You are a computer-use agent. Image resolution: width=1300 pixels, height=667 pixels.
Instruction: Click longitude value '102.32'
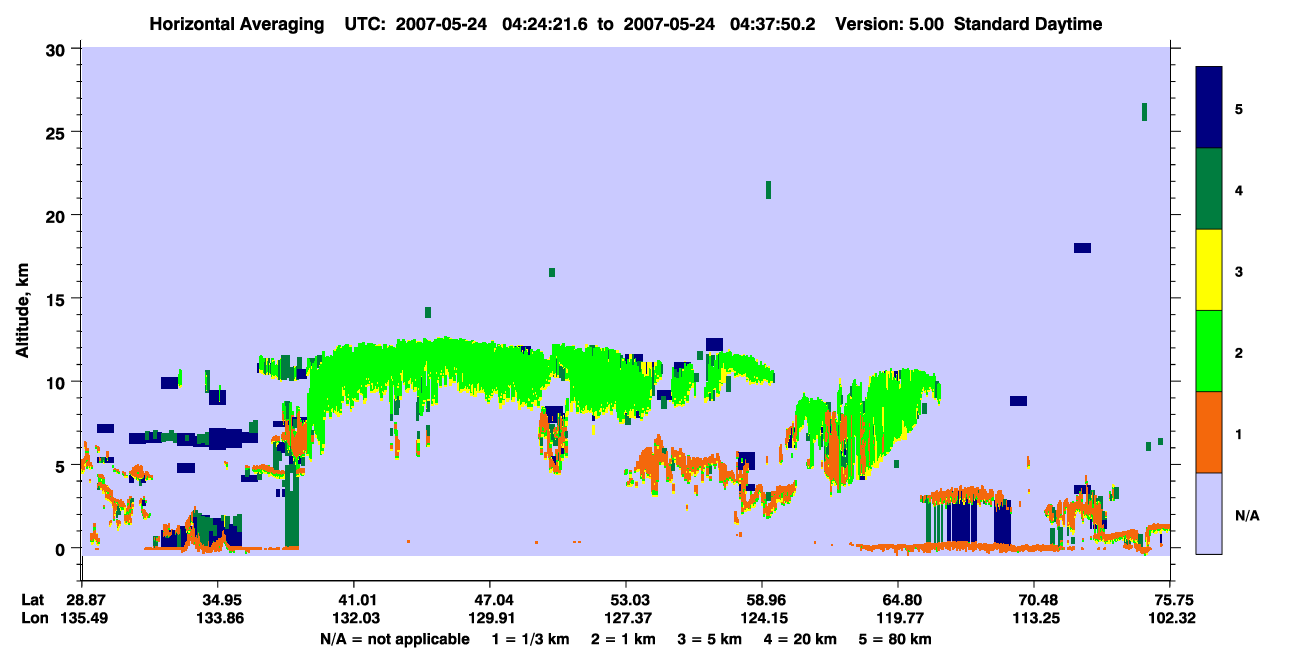1170,618
